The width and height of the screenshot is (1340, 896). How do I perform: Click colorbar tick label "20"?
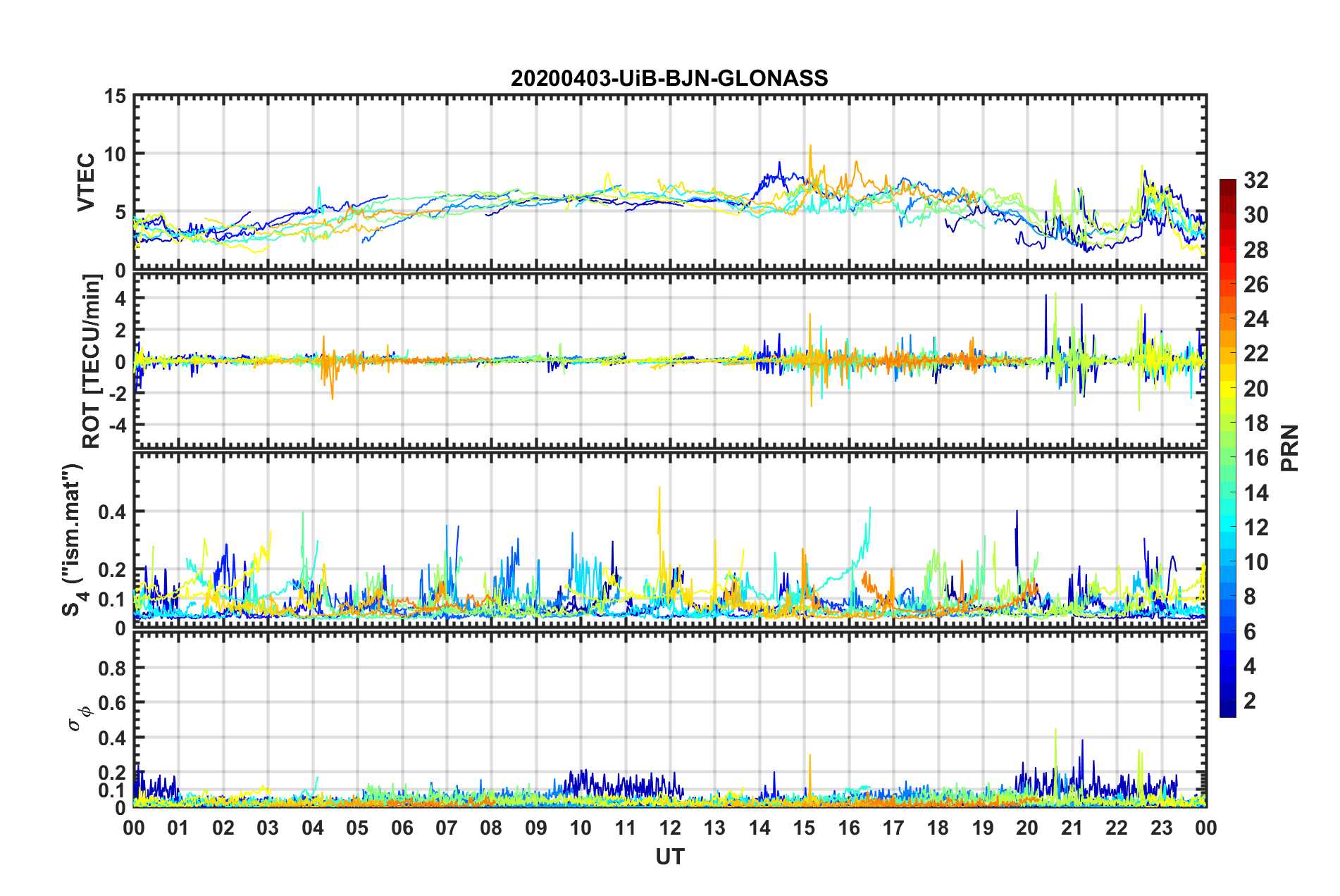1255,389
